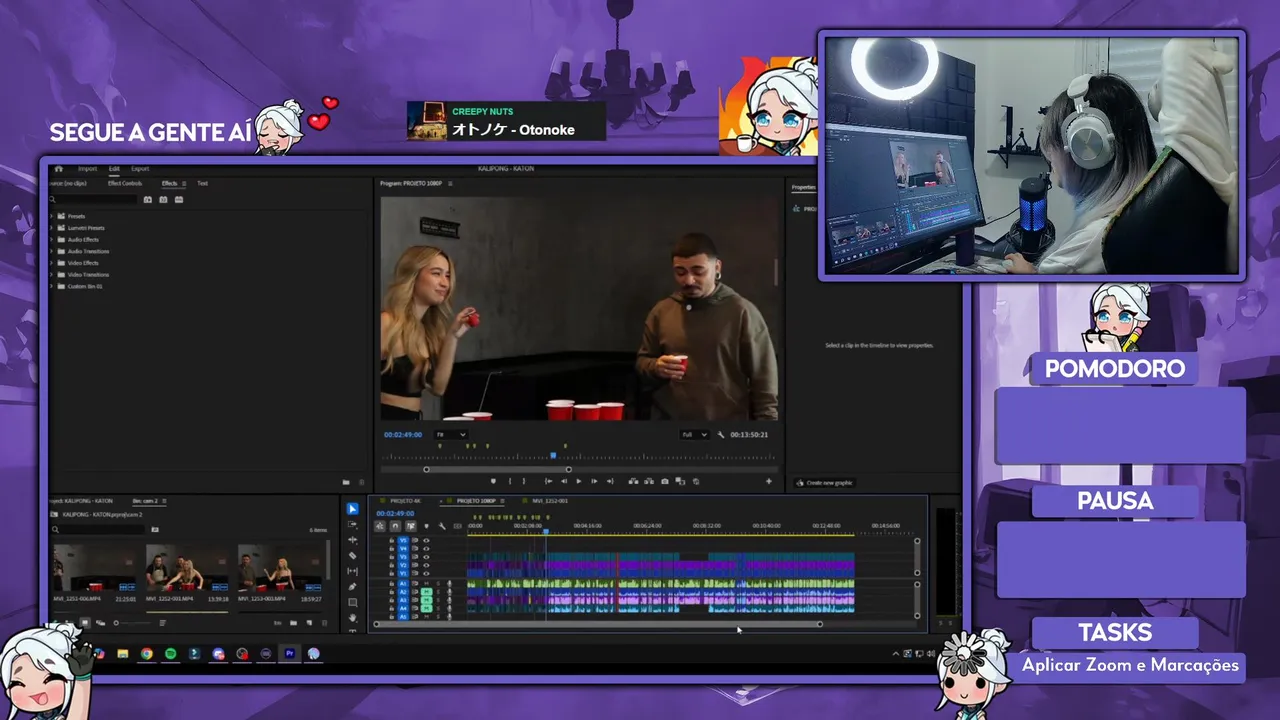
Task: Click Mark In bracket button
Action: coord(510,481)
